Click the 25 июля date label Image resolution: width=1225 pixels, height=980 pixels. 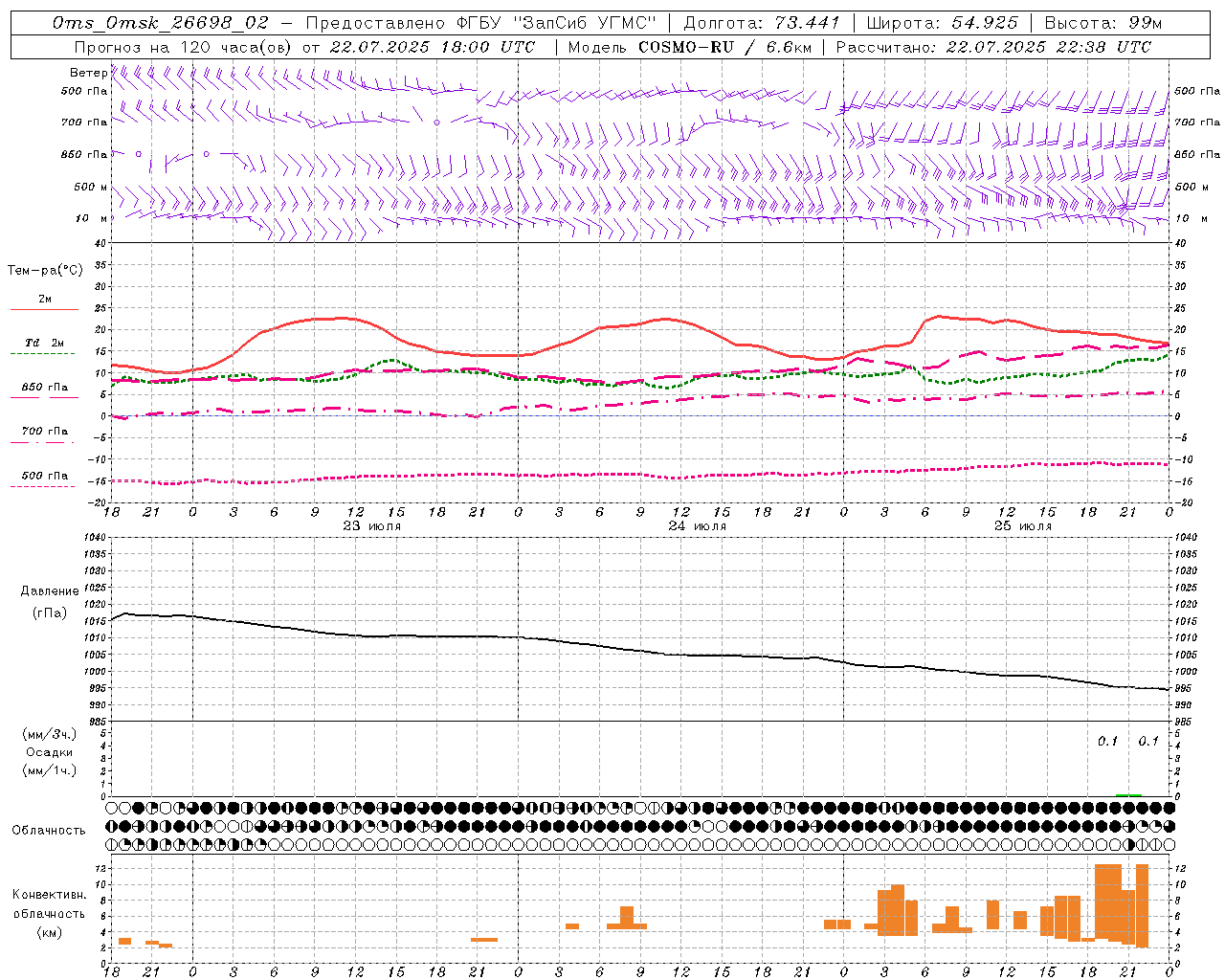click(1023, 526)
